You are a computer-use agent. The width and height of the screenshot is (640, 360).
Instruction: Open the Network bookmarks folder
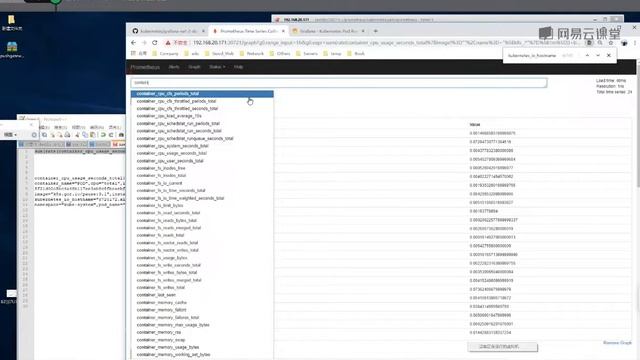(251, 53)
